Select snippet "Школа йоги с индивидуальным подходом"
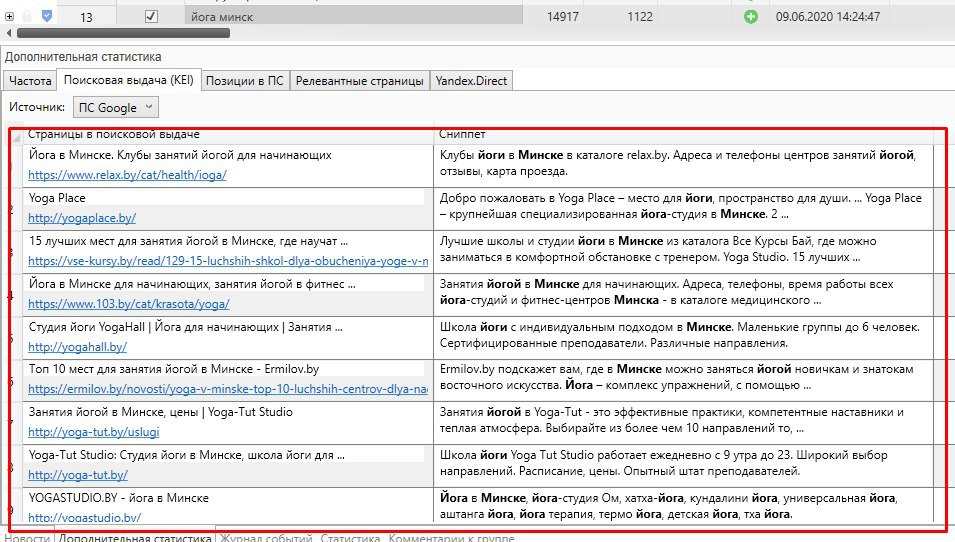This screenshot has width=955, height=542. click(679, 335)
